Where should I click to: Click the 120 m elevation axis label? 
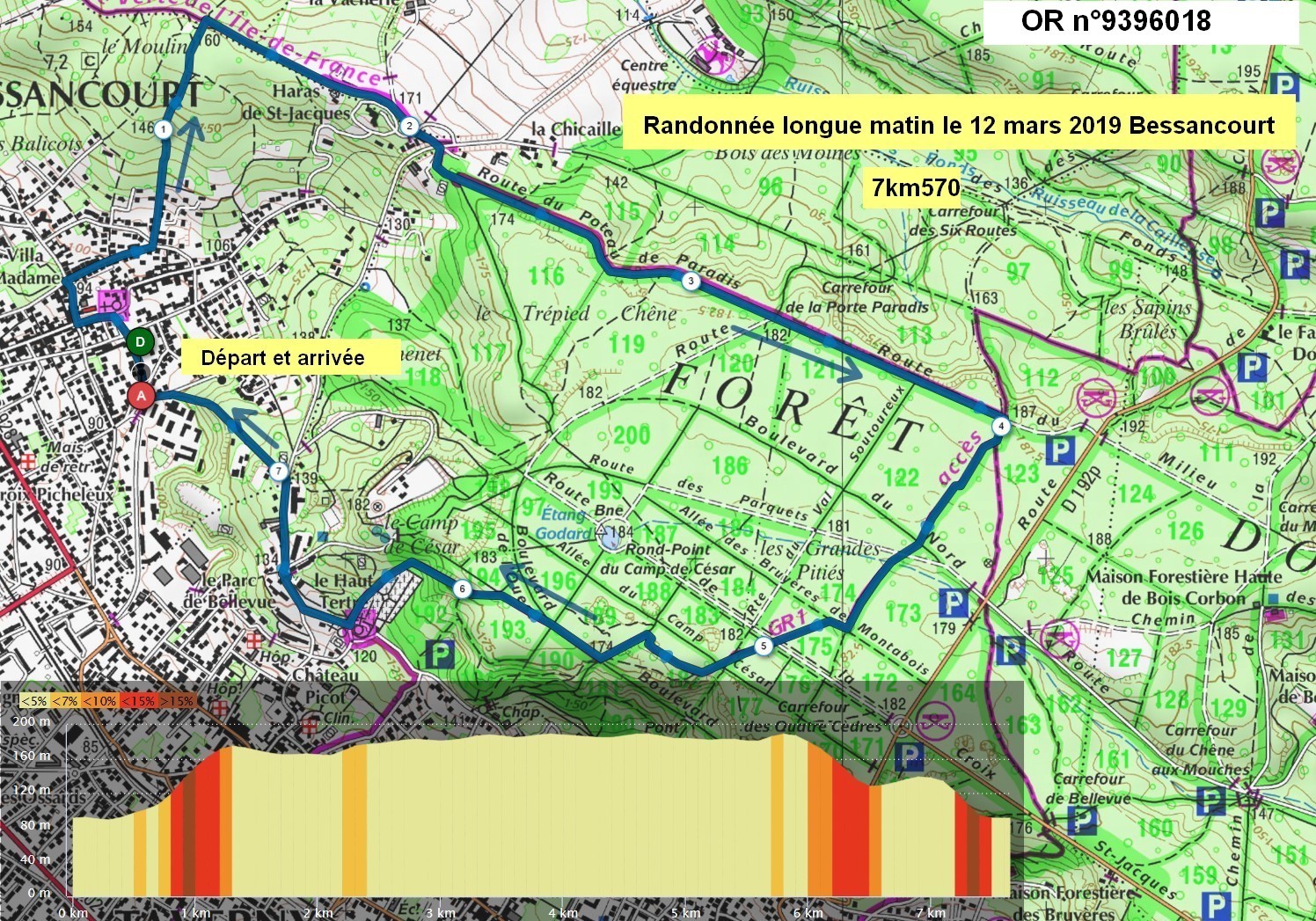tap(33, 790)
